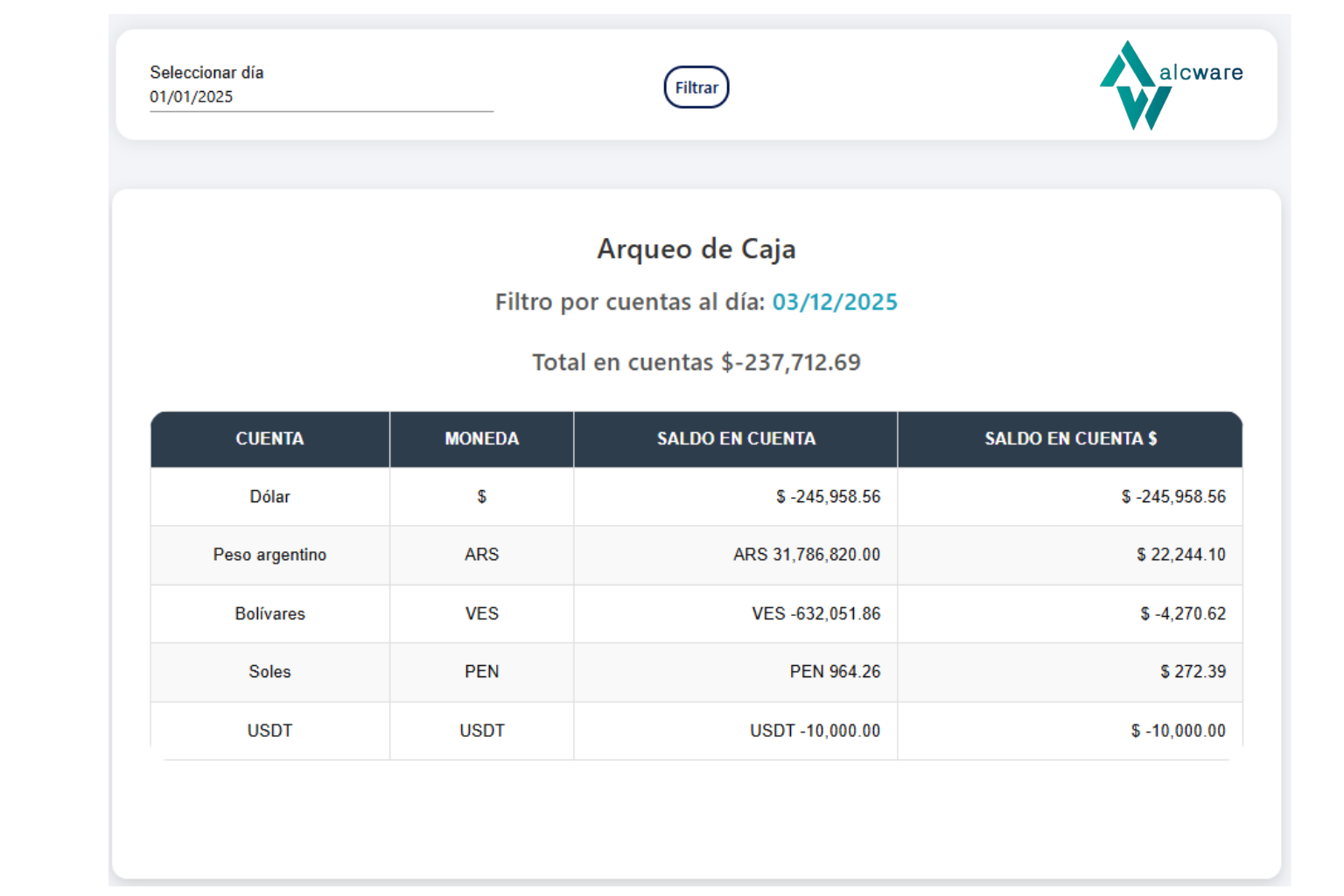Click the ARS 31,786,820.00 balance cell
The height and width of the screenshot is (896, 1344).
click(x=806, y=555)
